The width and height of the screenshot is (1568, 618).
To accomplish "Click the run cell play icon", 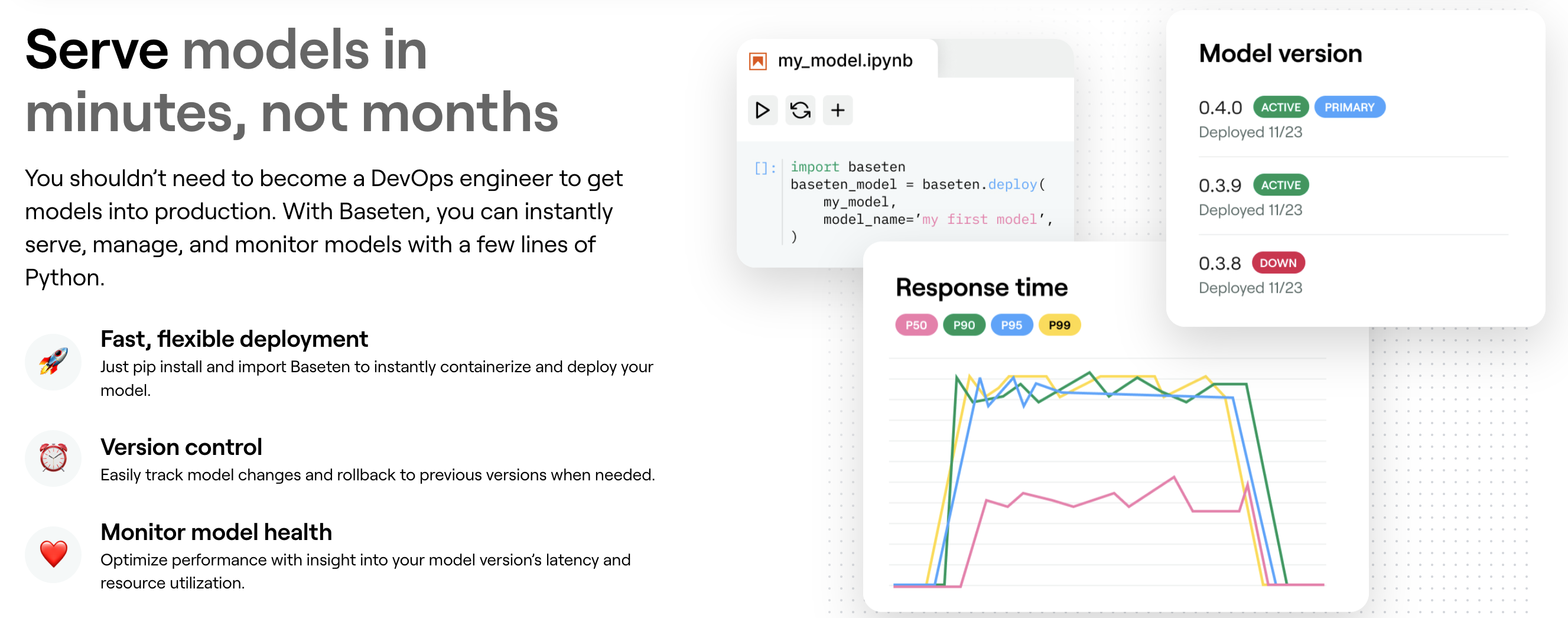I will point(762,110).
